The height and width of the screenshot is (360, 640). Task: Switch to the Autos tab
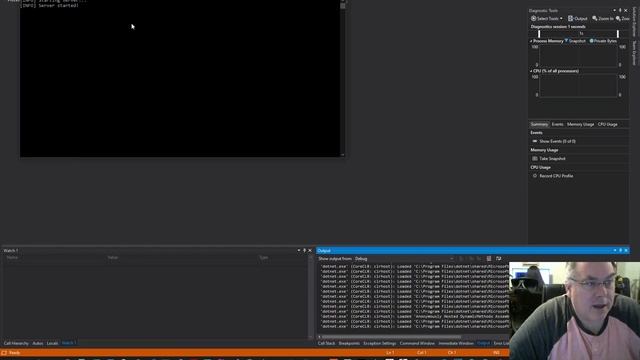(x=38, y=343)
